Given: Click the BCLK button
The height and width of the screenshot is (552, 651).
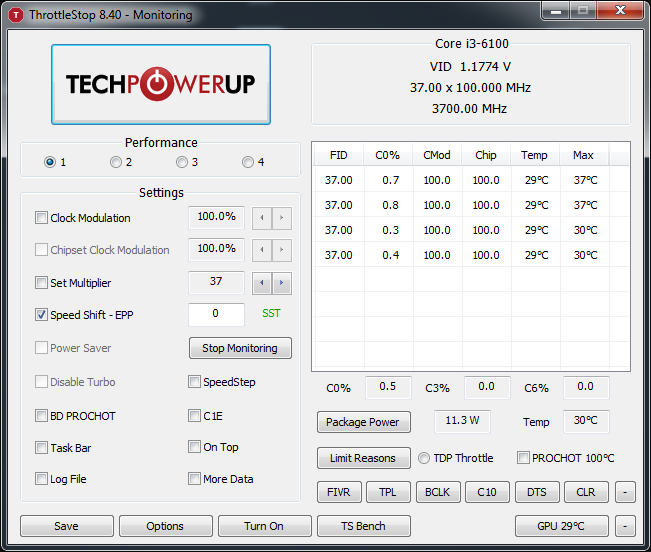Looking at the screenshot, I should coord(438,492).
